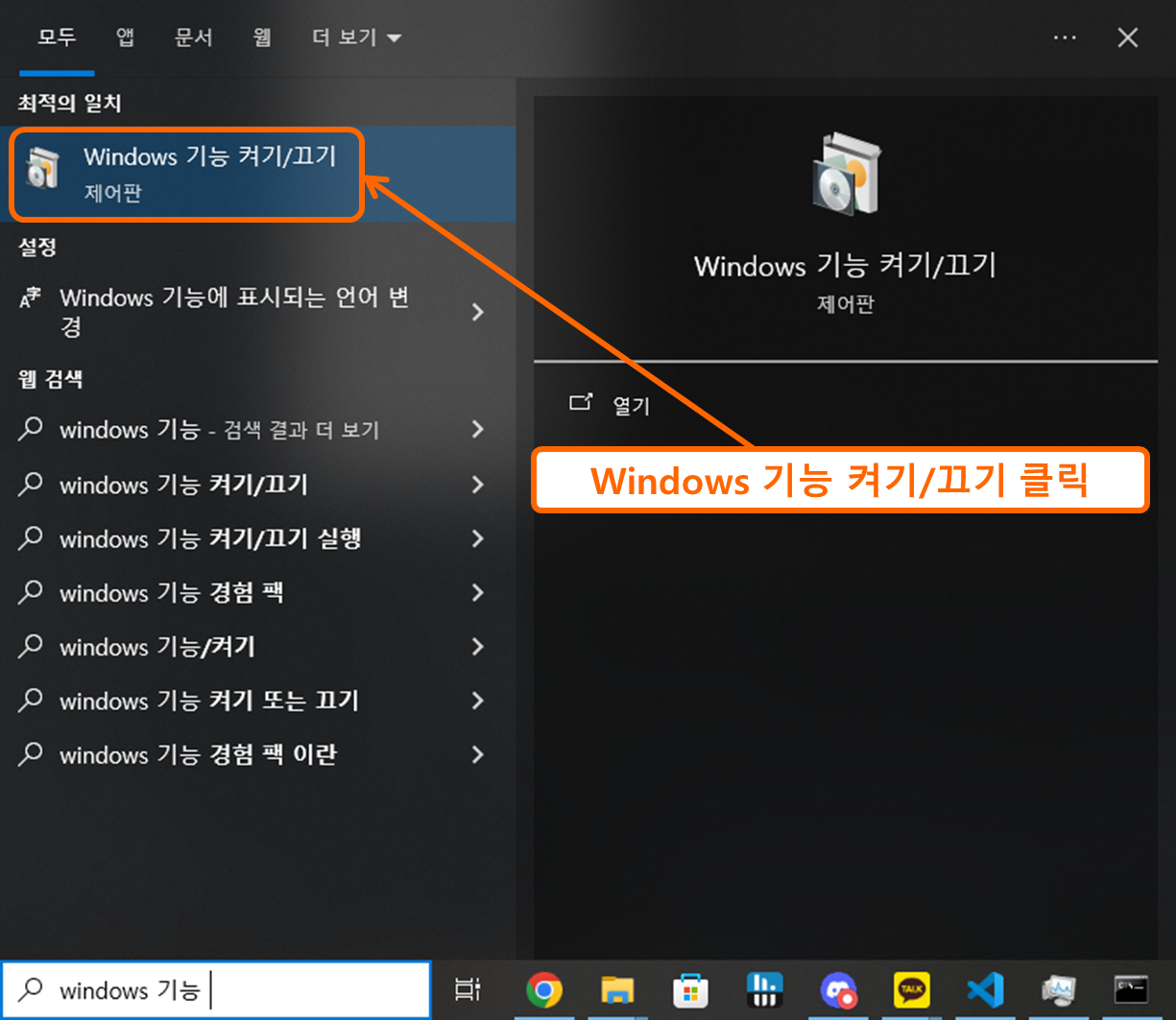Click the large Windows 기능 icon in preview pane
The height and width of the screenshot is (1020, 1176).
[x=845, y=174]
